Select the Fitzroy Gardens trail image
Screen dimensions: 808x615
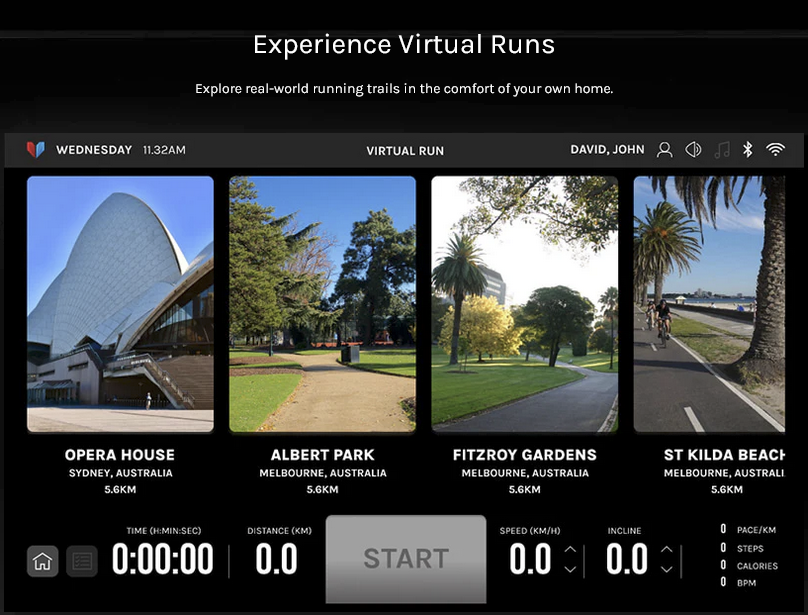pos(524,304)
